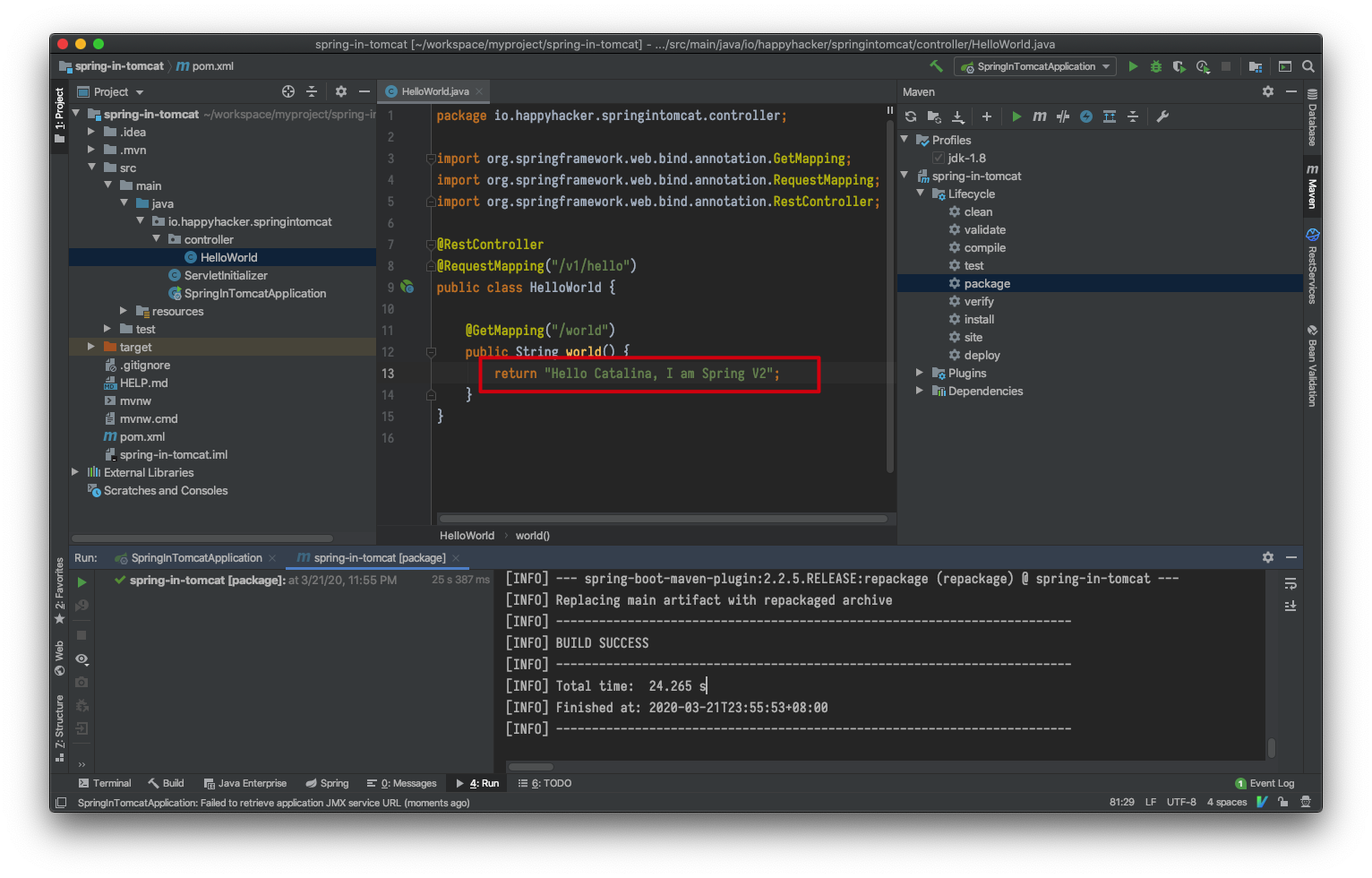The width and height of the screenshot is (1372, 878).
Task: Collapse the Lifecycle node in Maven
Action: coord(920,194)
